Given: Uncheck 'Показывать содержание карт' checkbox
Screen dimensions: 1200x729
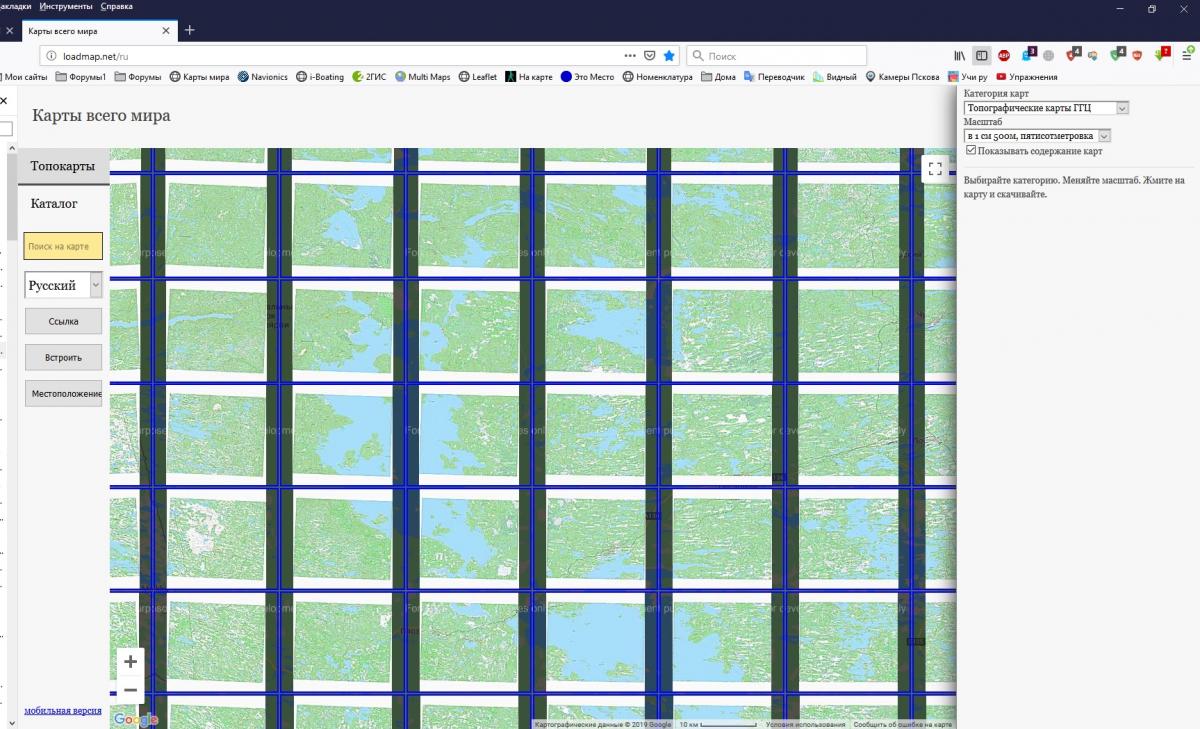Looking at the screenshot, I should tap(971, 151).
